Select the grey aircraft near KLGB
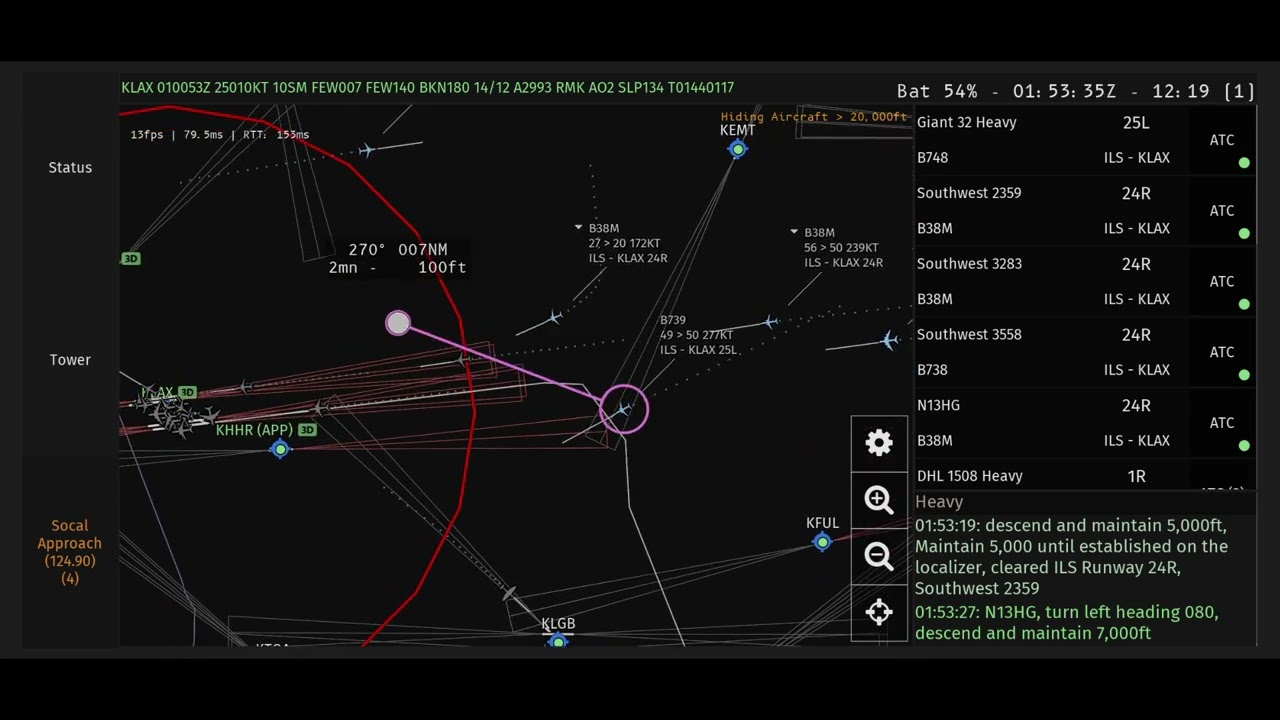Image resolution: width=1280 pixels, height=720 pixels. click(x=509, y=595)
